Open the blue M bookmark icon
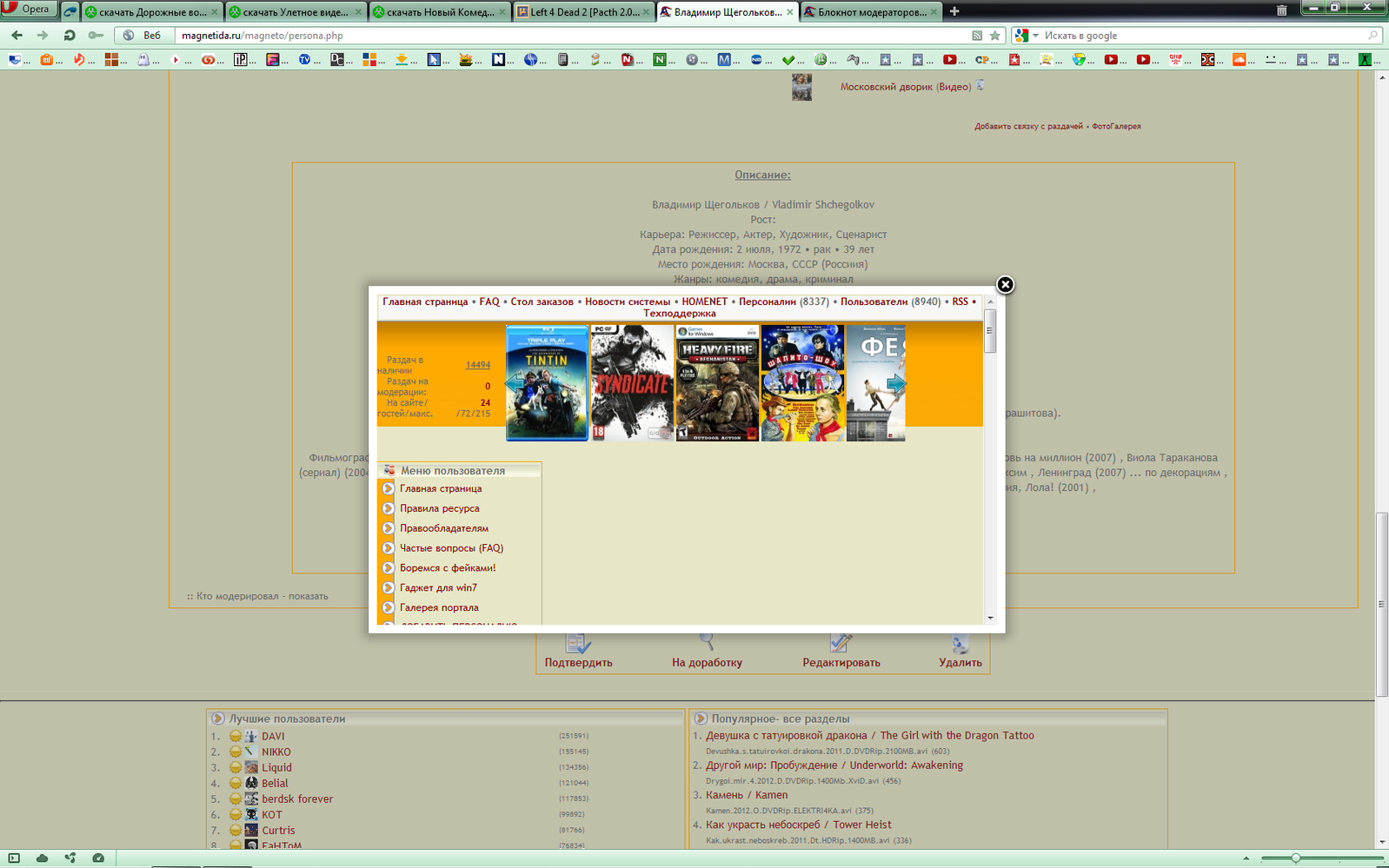Viewport: 1389px width, 868px height. (x=723, y=59)
